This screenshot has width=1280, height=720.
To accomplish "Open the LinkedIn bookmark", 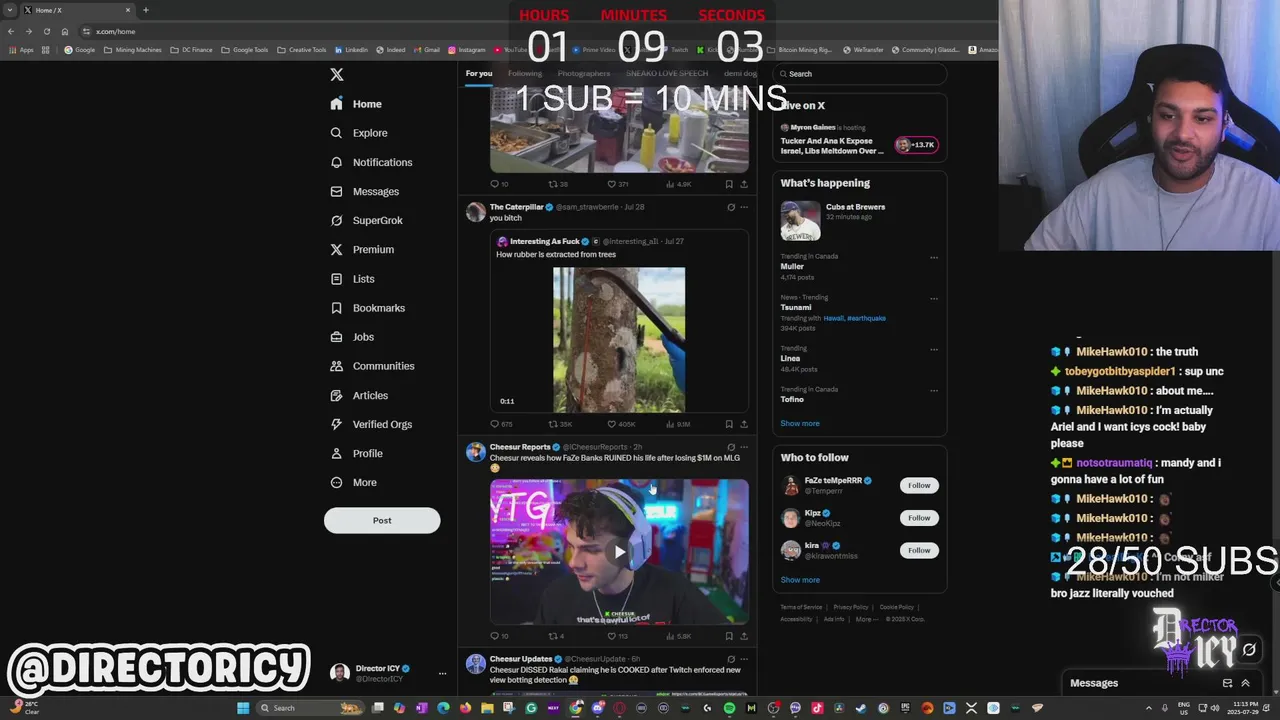I will point(351,50).
